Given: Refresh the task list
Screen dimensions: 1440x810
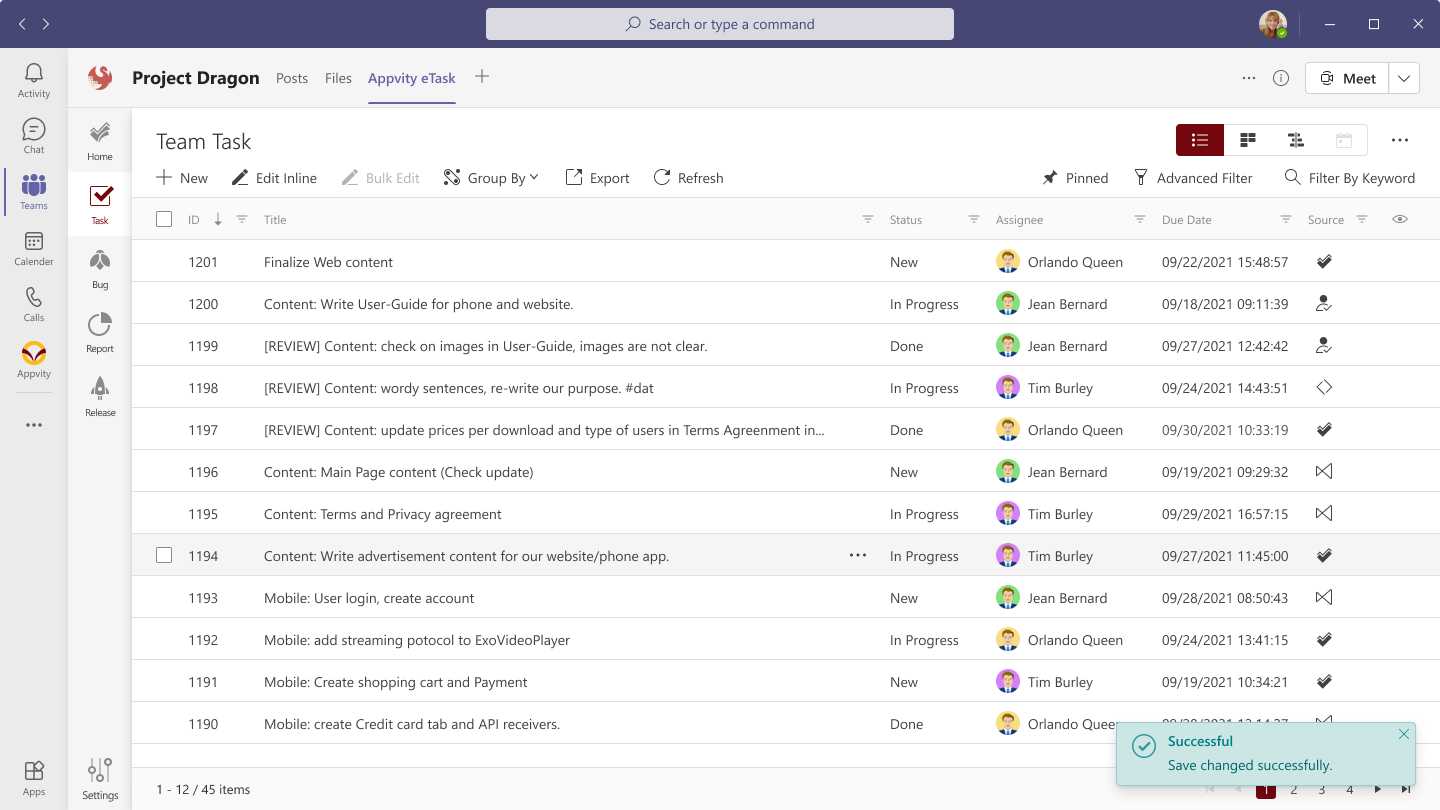Looking at the screenshot, I should click(x=688, y=177).
